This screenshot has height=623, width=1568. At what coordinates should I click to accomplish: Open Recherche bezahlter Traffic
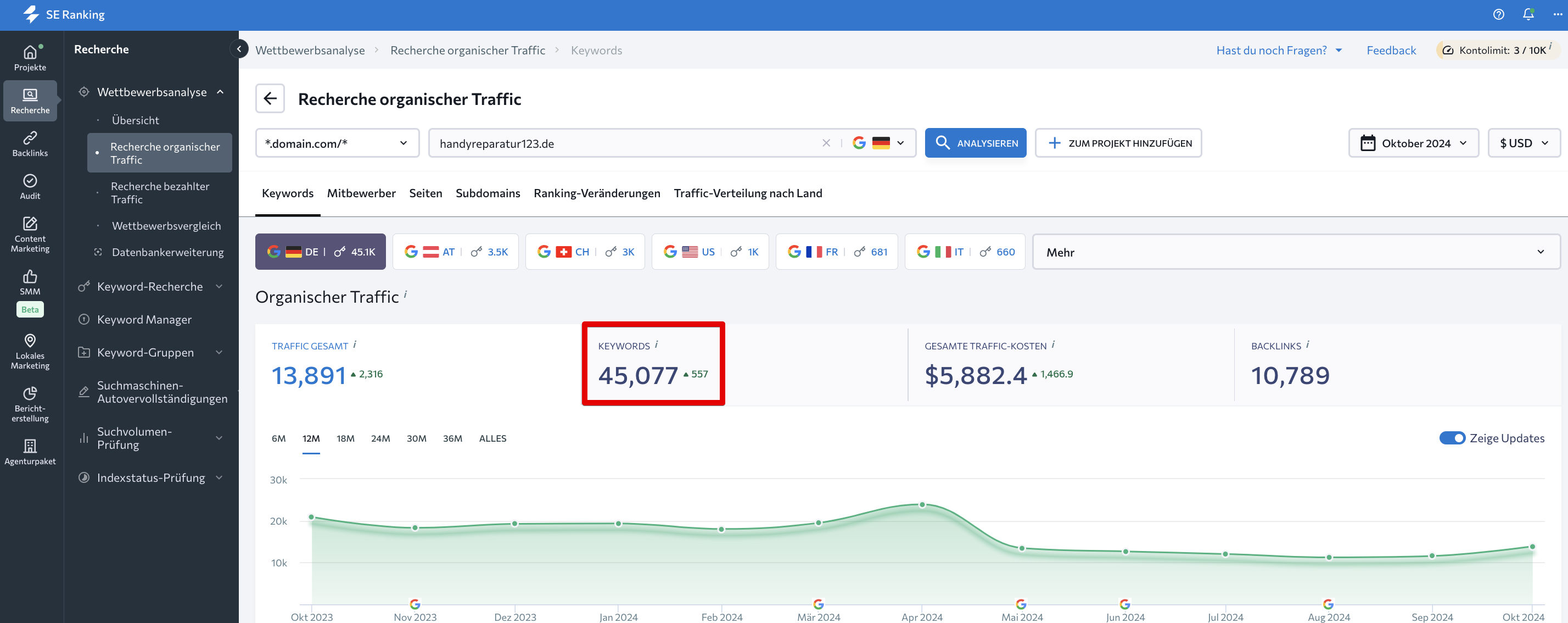[x=160, y=192]
